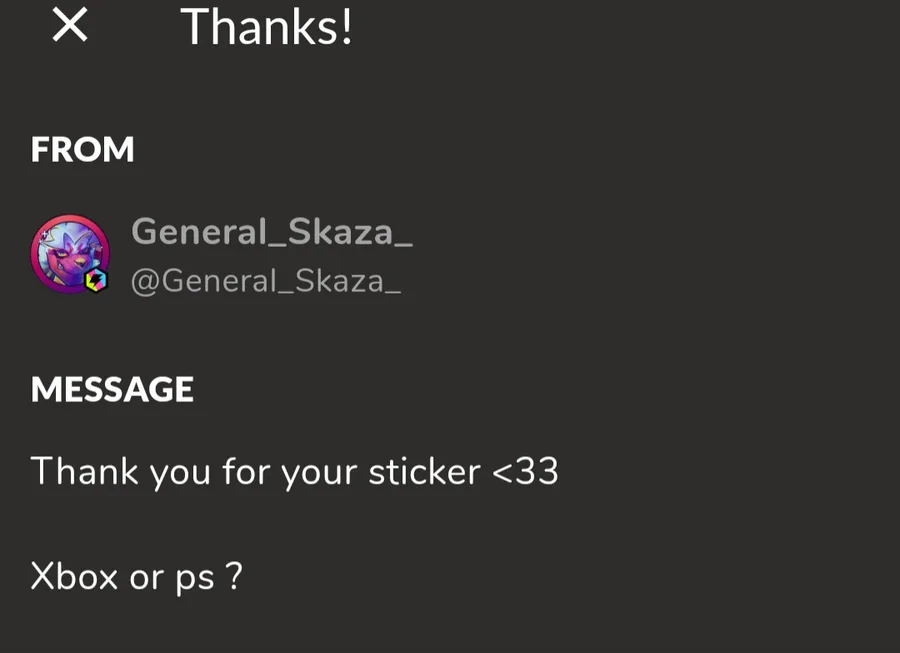
Task: Click the word "ps" in the message
Action: tap(195, 579)
